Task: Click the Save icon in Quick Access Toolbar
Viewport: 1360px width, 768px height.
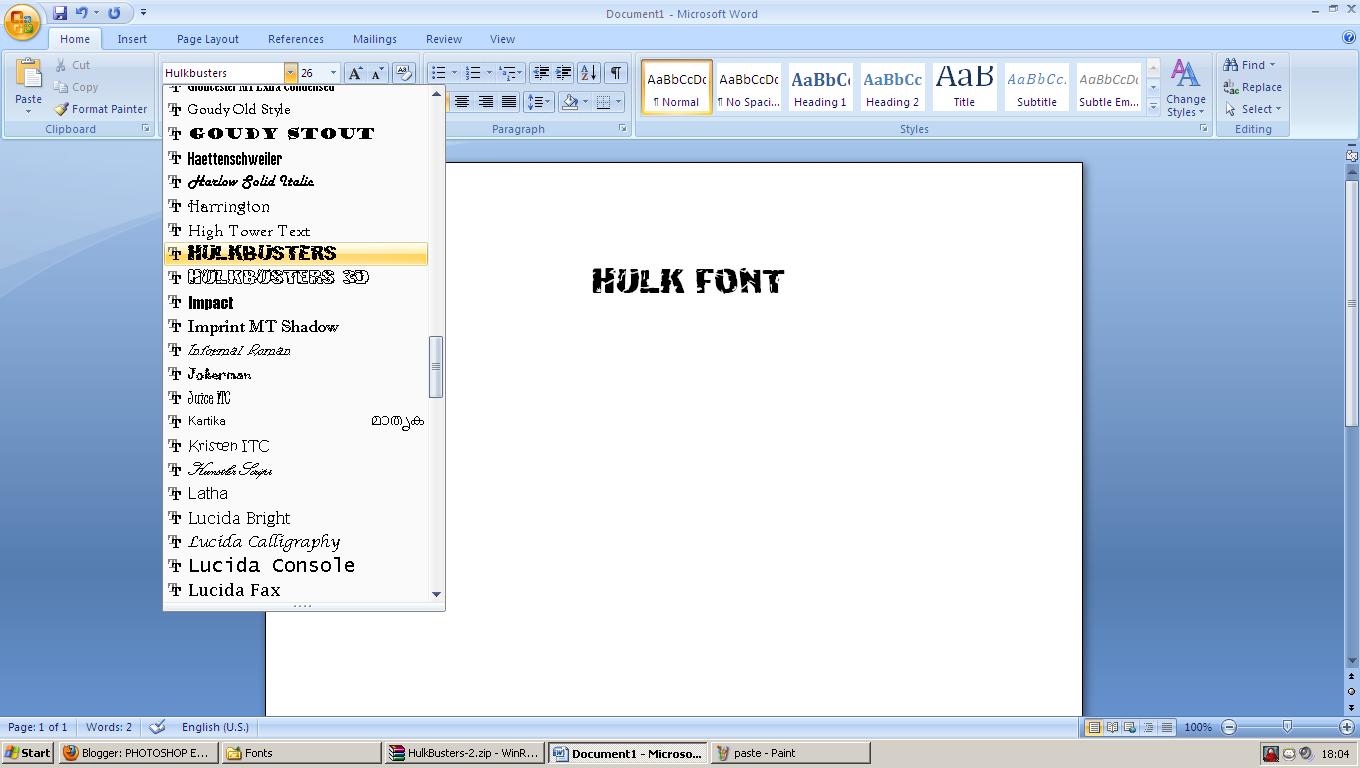Action: click(60, 13)
